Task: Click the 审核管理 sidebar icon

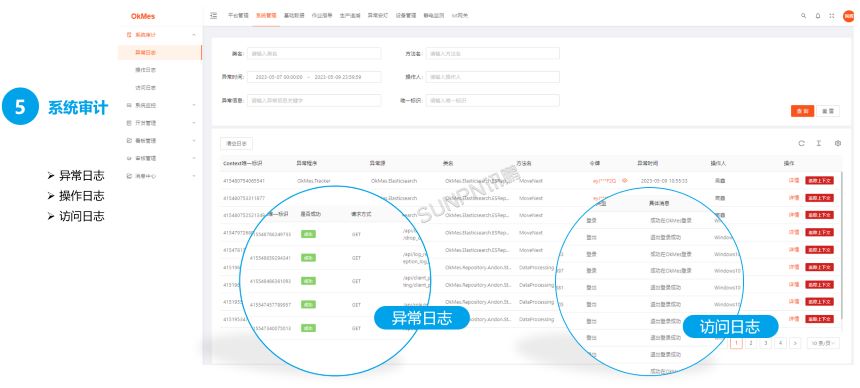Action: pos(129,158)
